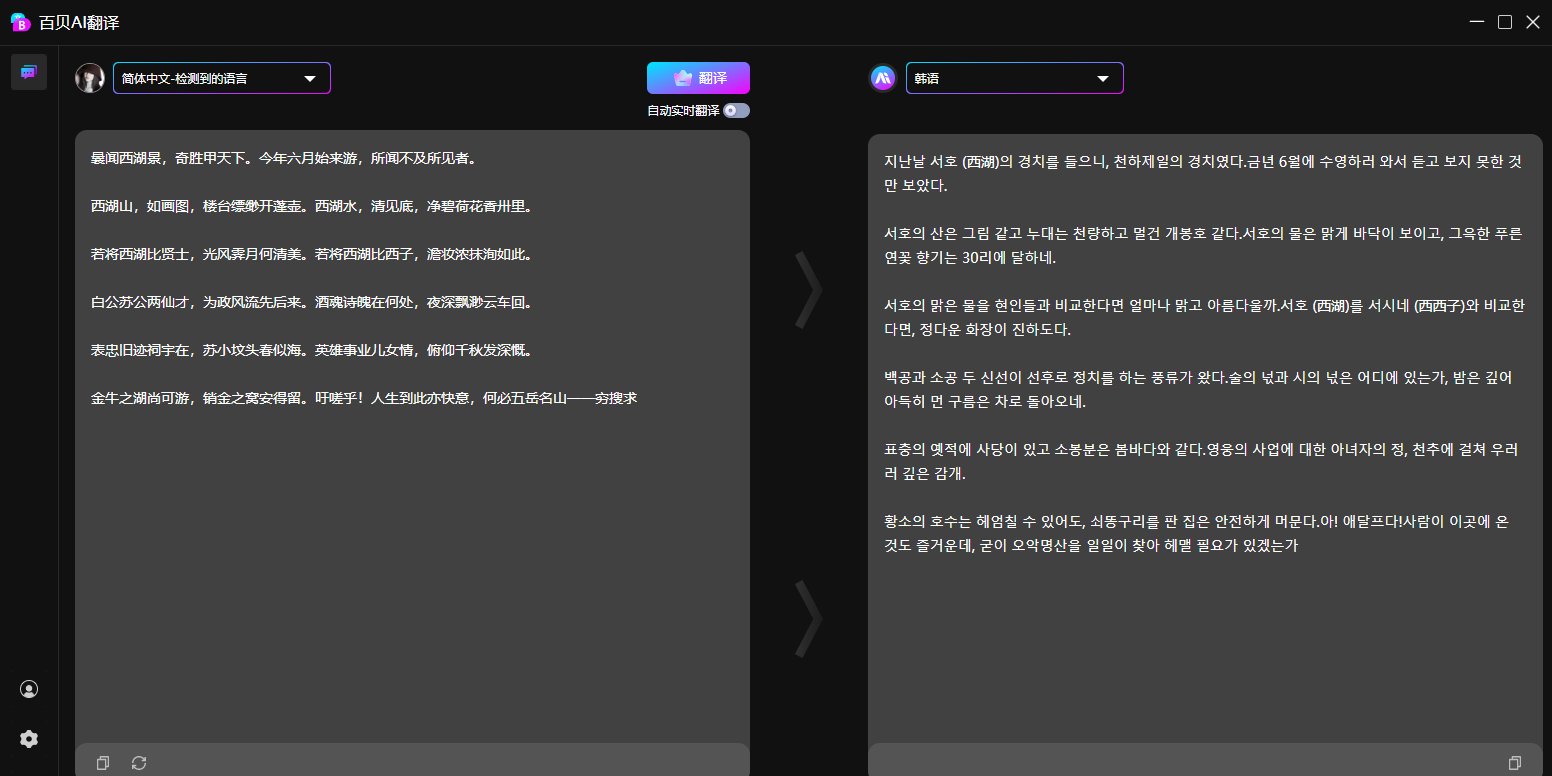The width and height of the screenshot is (1552, 776).
Task: Click the AI logo beside target language
Action: tap(883, 78)
